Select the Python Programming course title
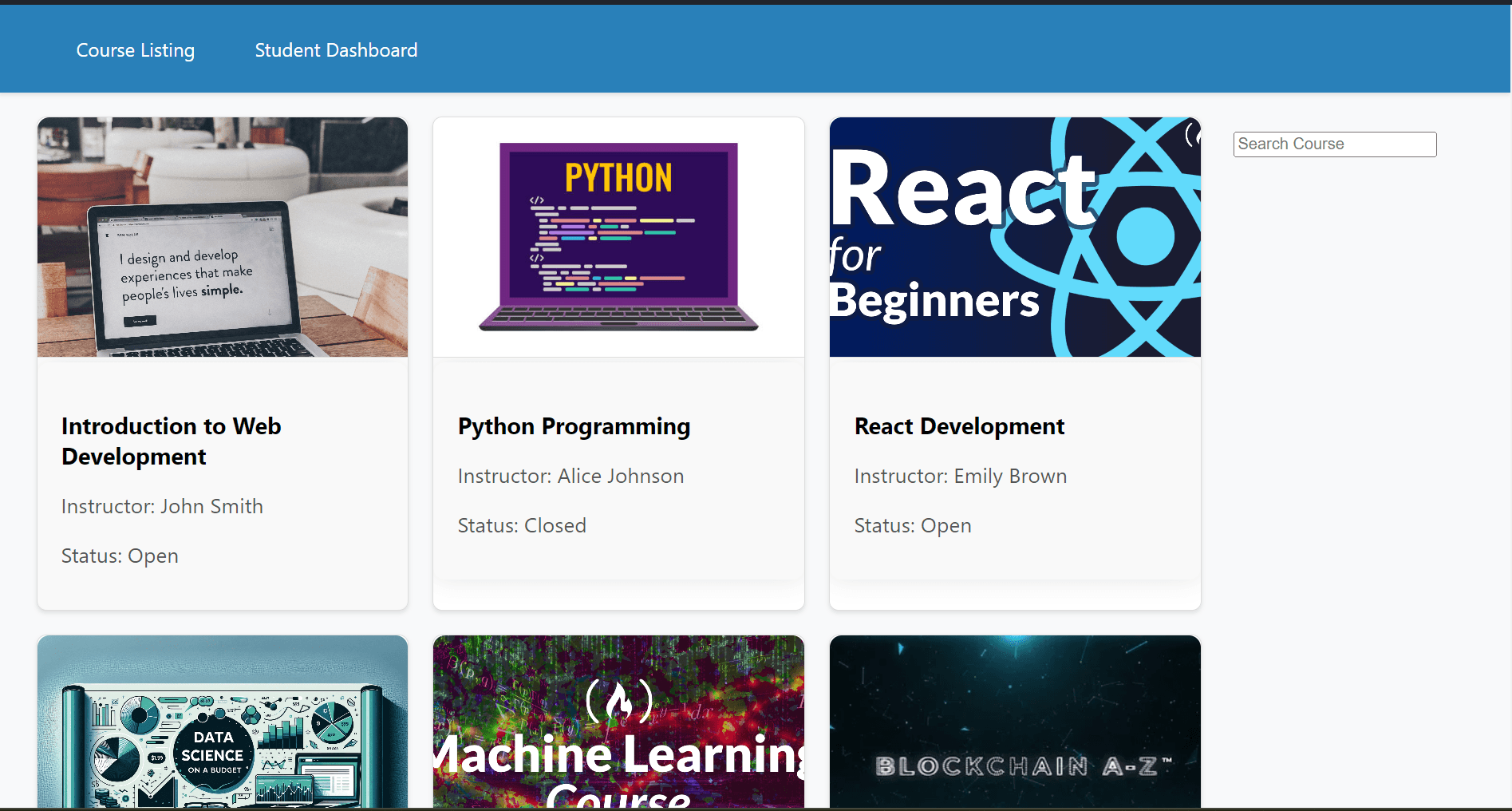The height and width of the screenshot is (811, 1512). pyautogui.click(x=574, y=427)
